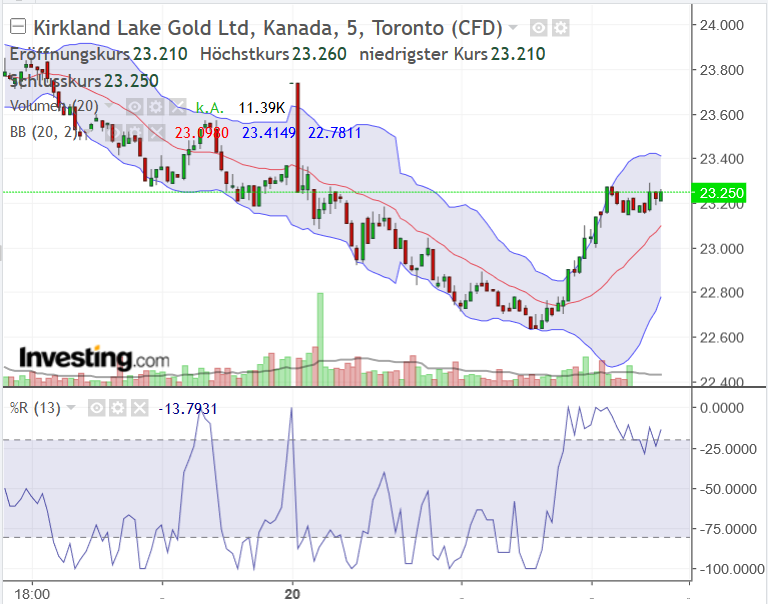Click the green 23.250 current price label

coord(719,193)
